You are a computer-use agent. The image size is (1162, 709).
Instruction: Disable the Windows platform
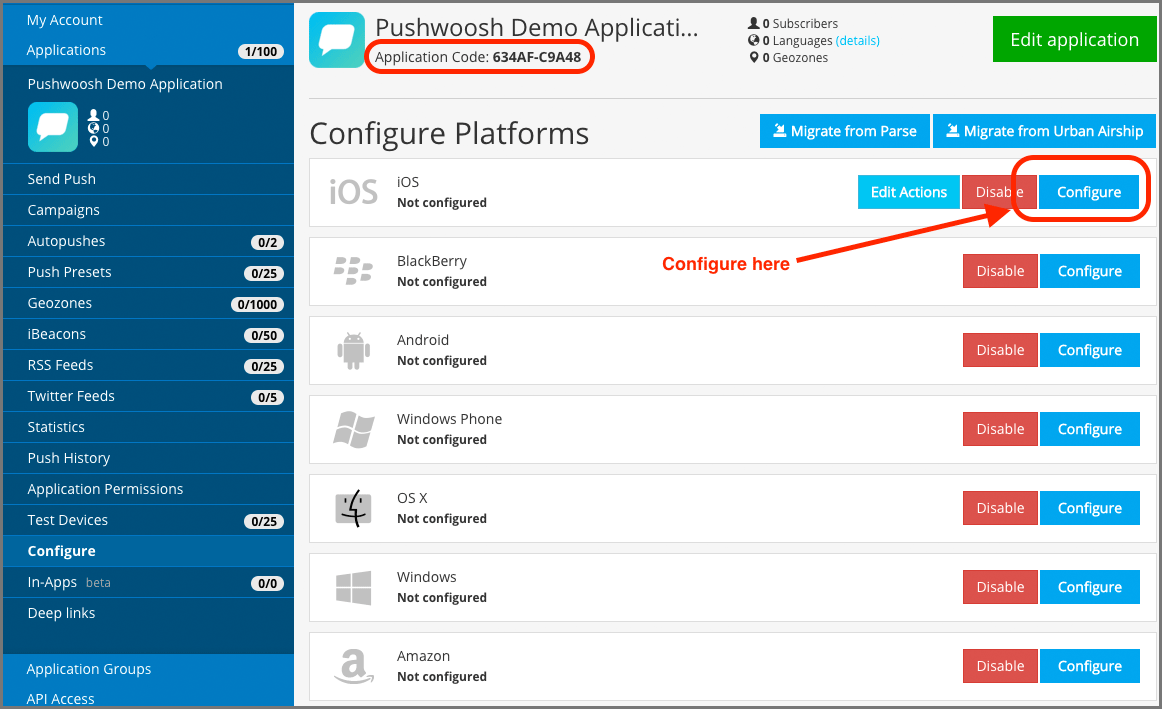click(1000, 587)
